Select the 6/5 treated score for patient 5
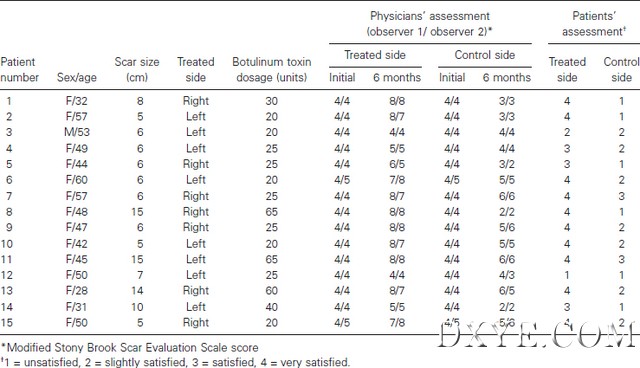 [397, 164]
